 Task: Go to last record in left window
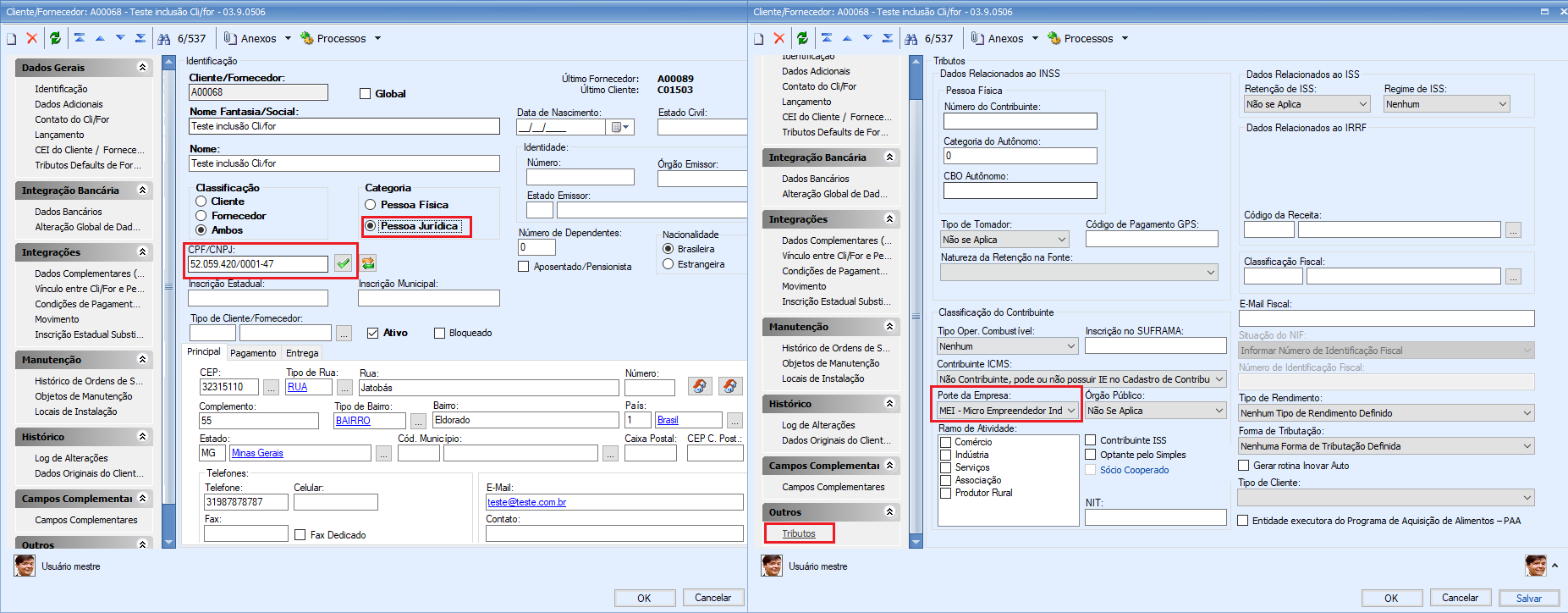140,38
